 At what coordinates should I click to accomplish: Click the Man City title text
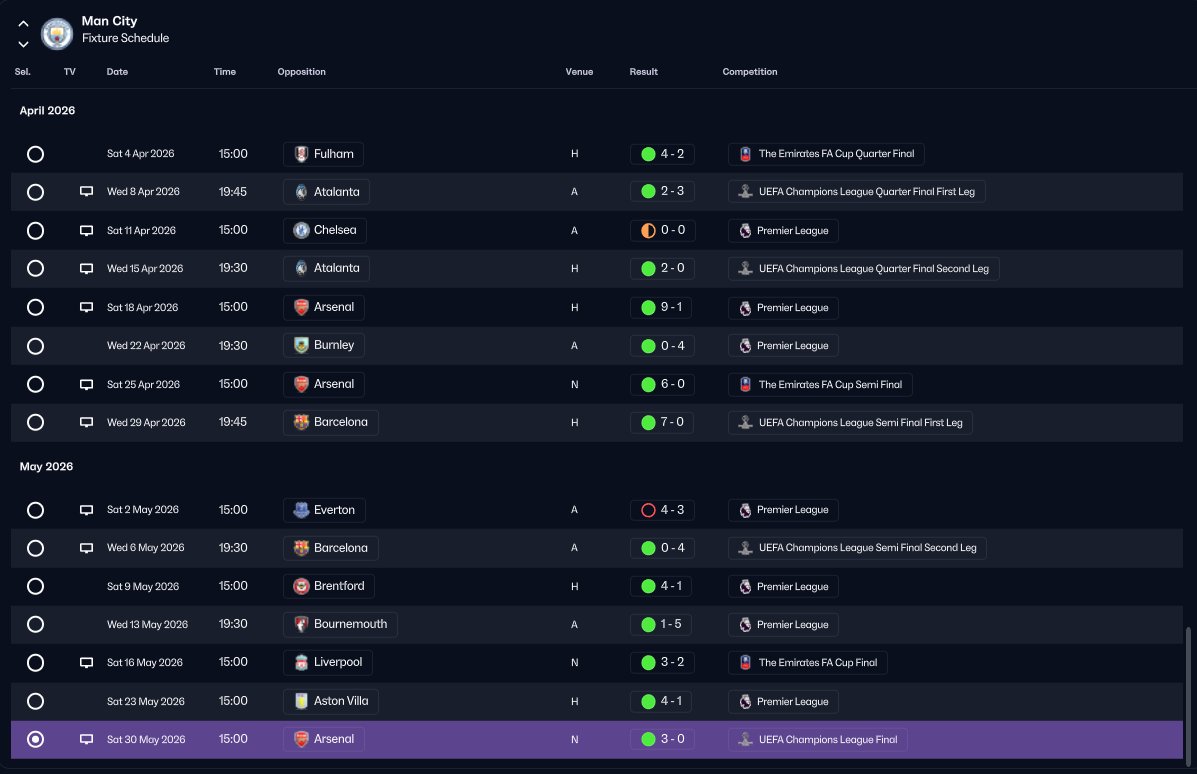click(x=109, y=21)
